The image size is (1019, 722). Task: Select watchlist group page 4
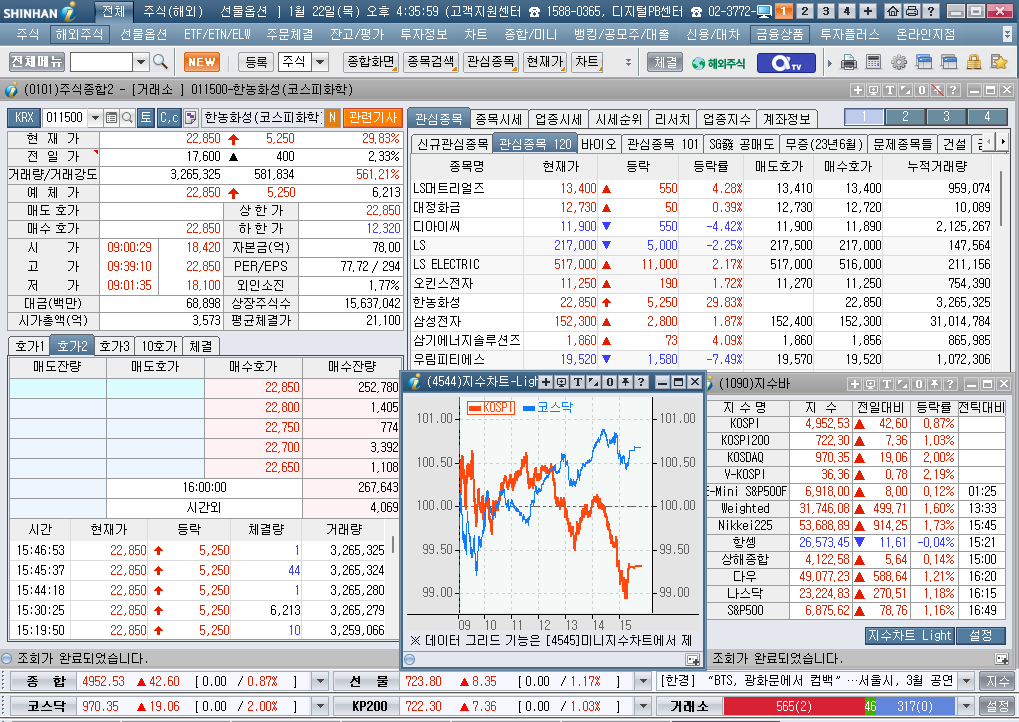987,117
